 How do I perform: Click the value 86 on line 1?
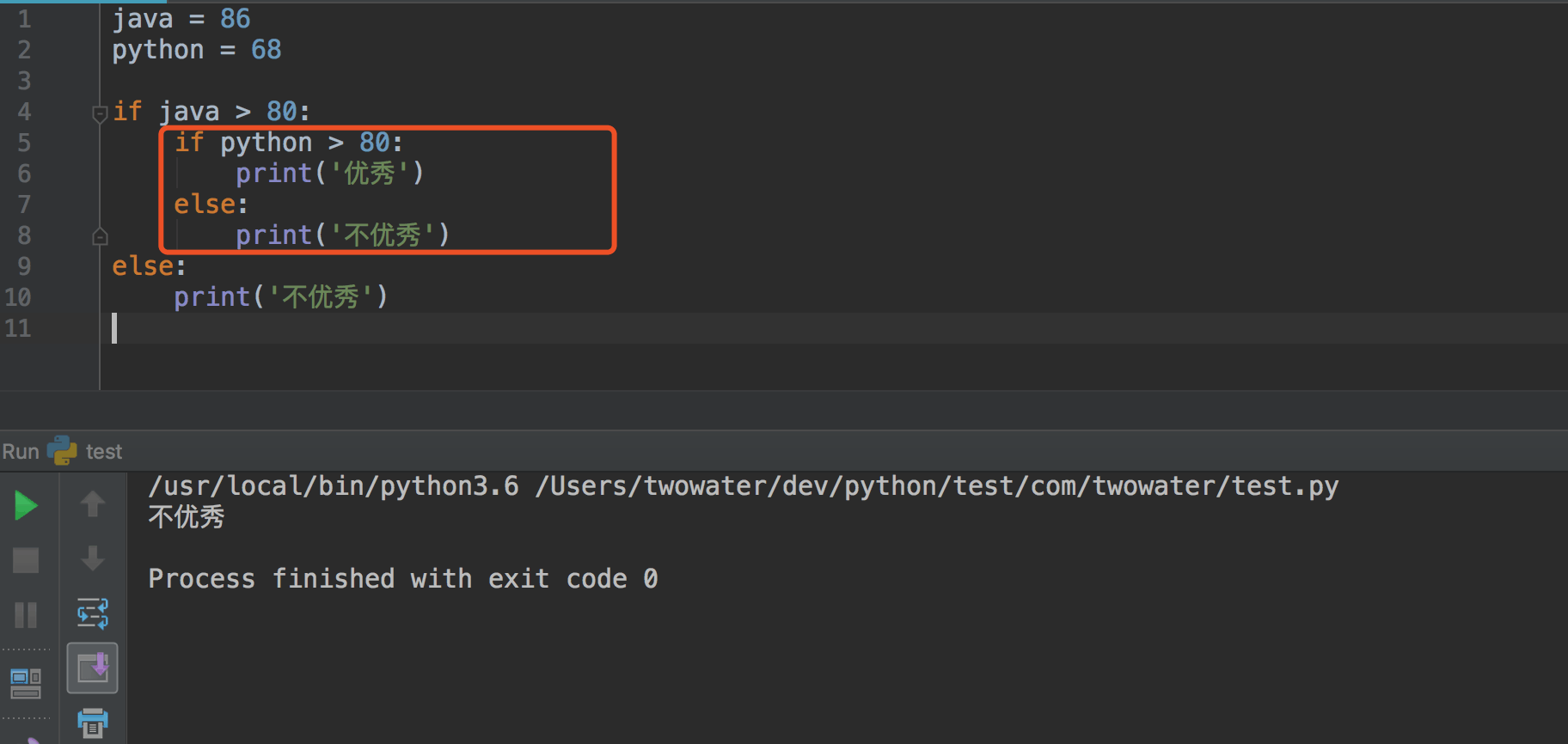pyautogui.click(x=235, y=19)
